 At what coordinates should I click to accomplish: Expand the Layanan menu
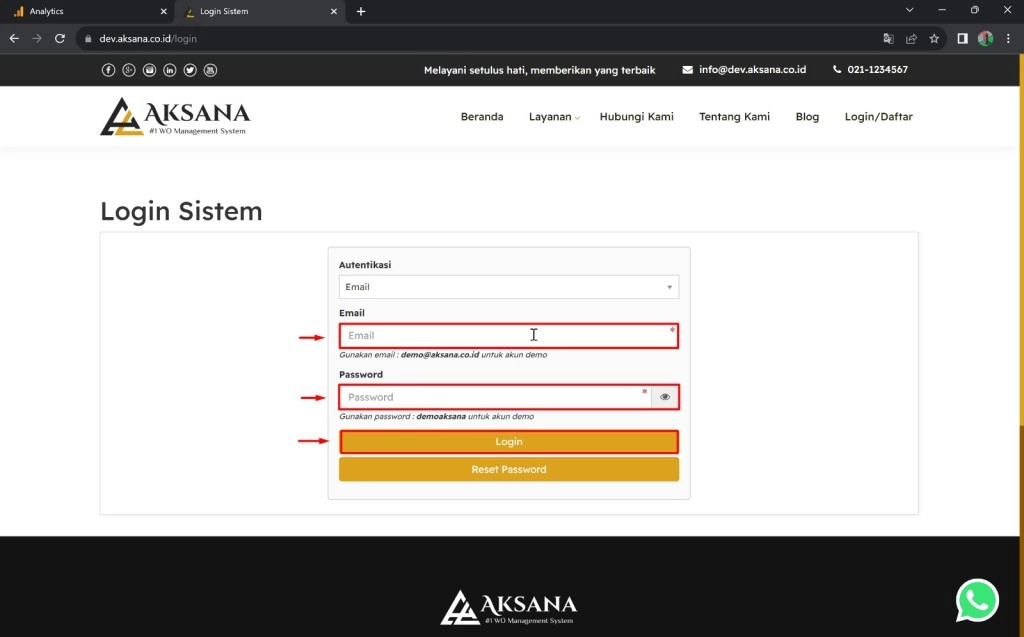pos(554,117)
